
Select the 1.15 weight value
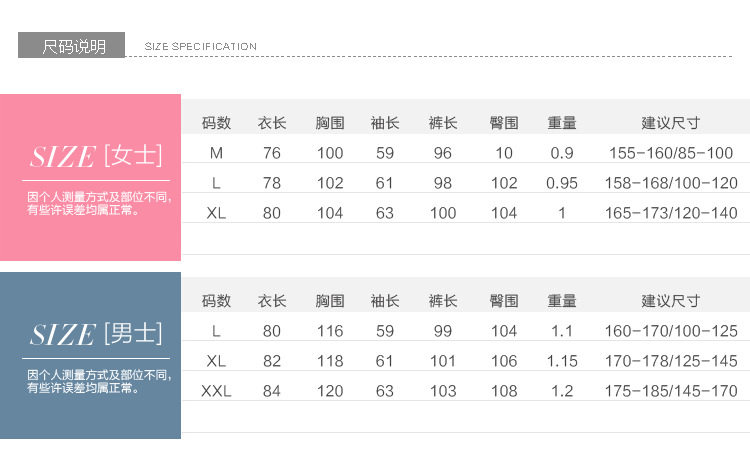tap(562, 361)
